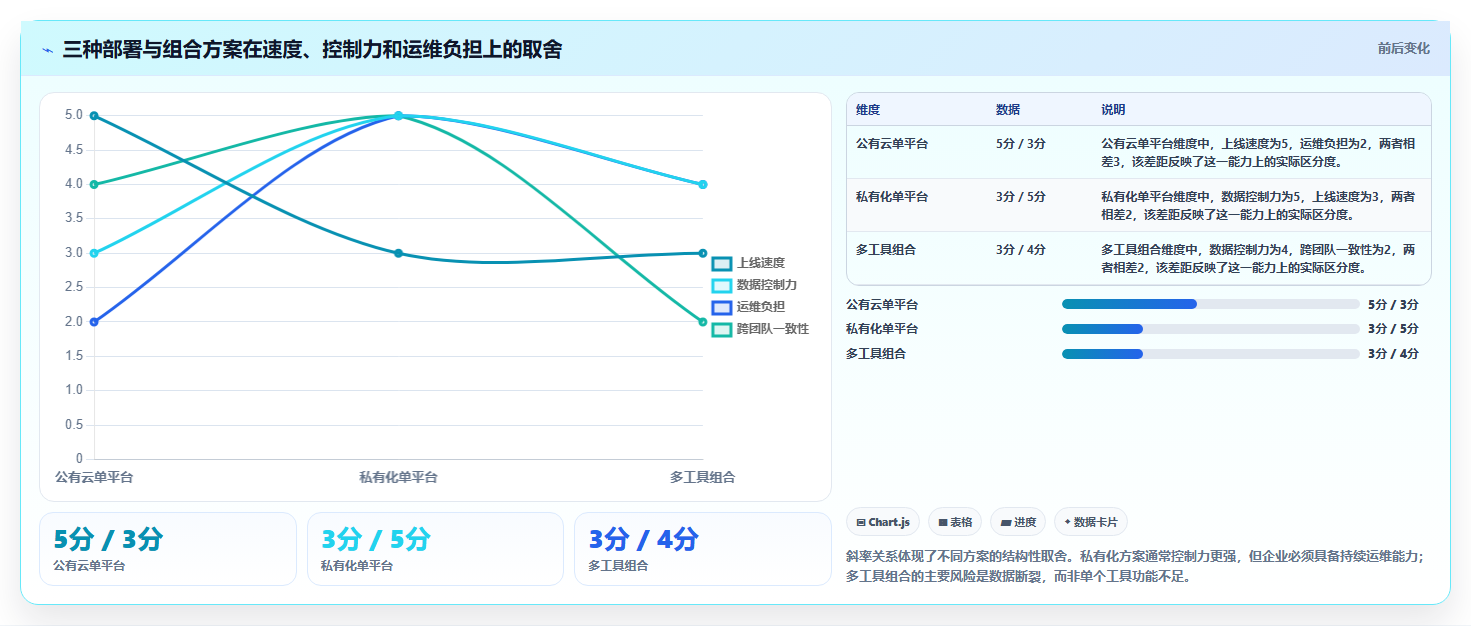Click the 前后变化 label in header
The image size is (1471, 626).
coord(1403,48)
